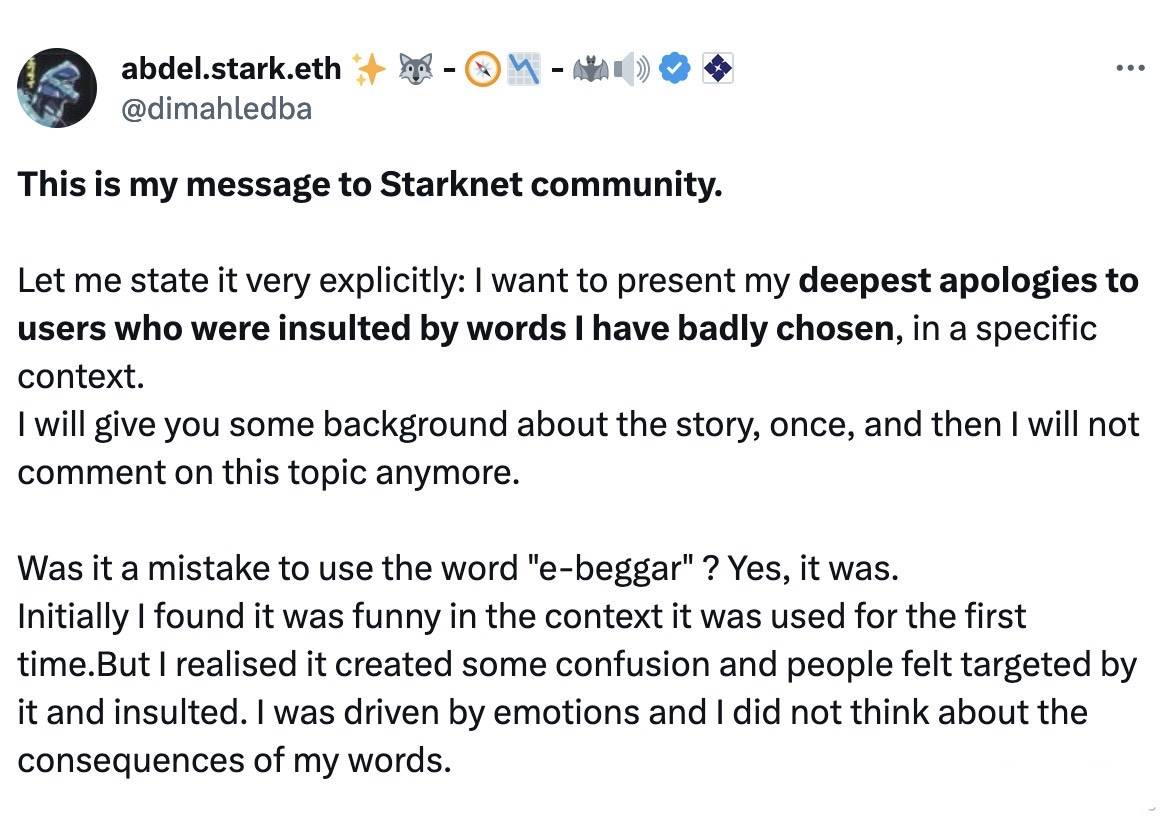Click the 'consequences of my words.' line
The height and width of the screenshot is (832, 1176).
click(235, 761)
